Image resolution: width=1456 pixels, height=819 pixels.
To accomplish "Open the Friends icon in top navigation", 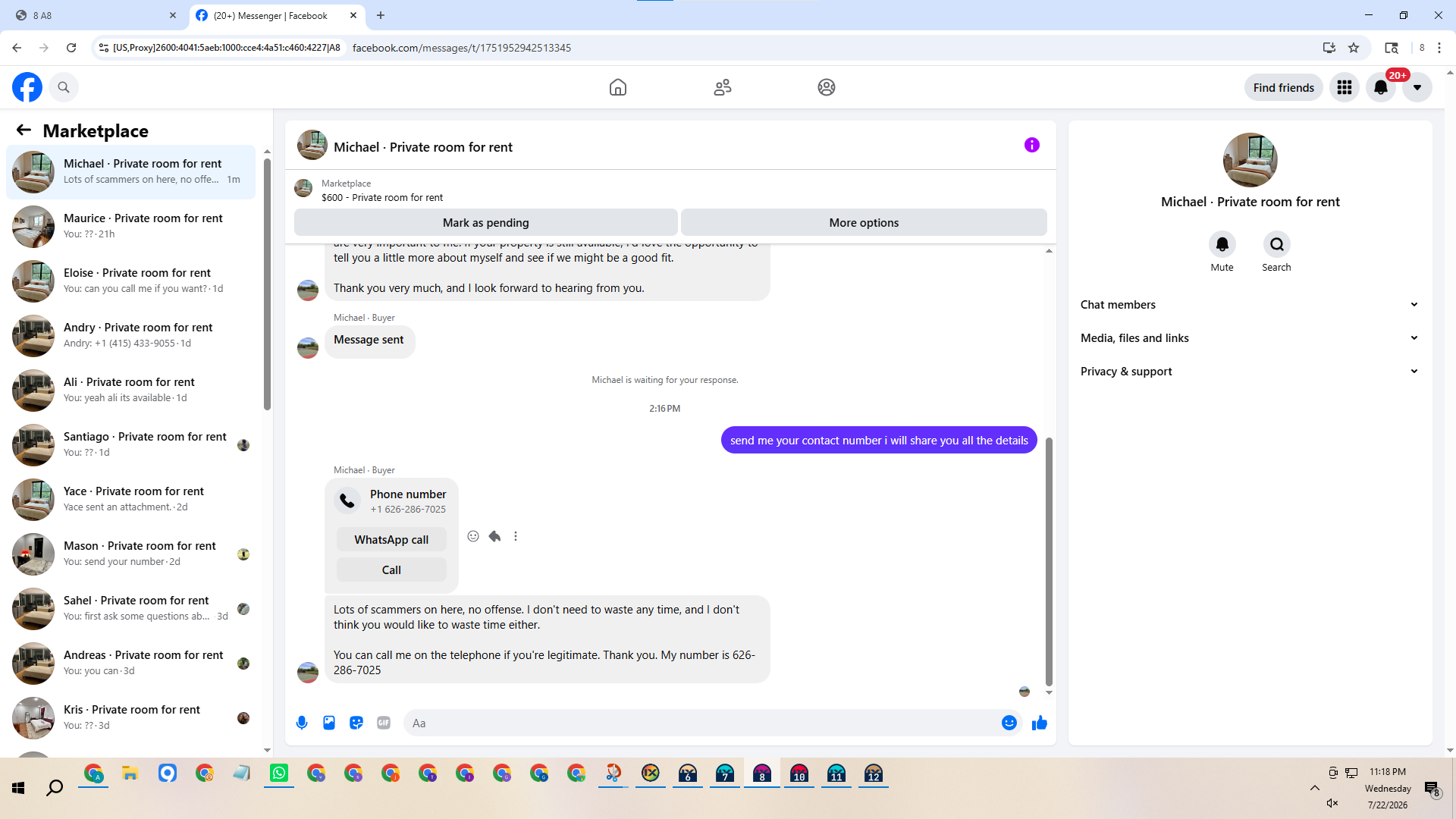I will [x=723, y=87].
